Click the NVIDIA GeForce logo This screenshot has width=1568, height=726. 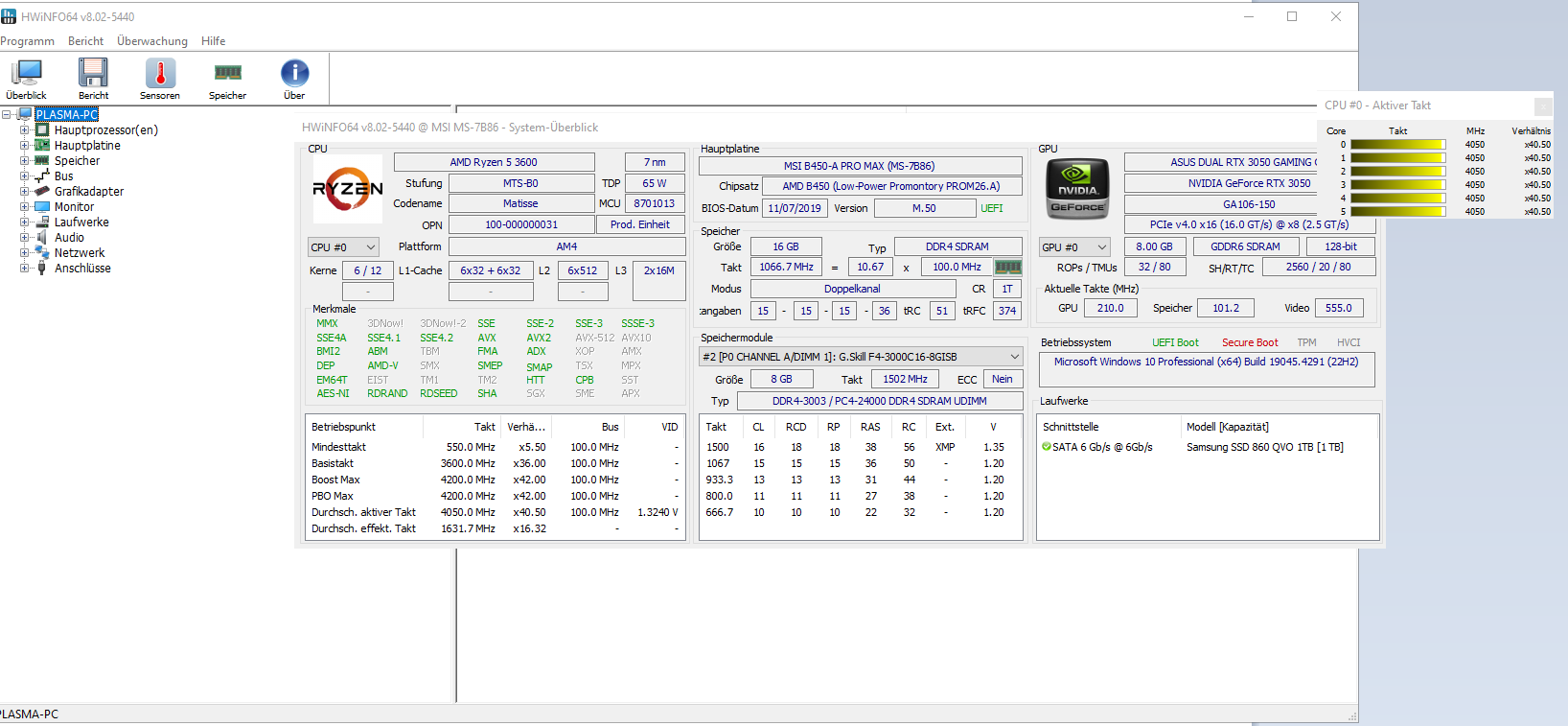pyautogui.click(x=1078, y=189)
